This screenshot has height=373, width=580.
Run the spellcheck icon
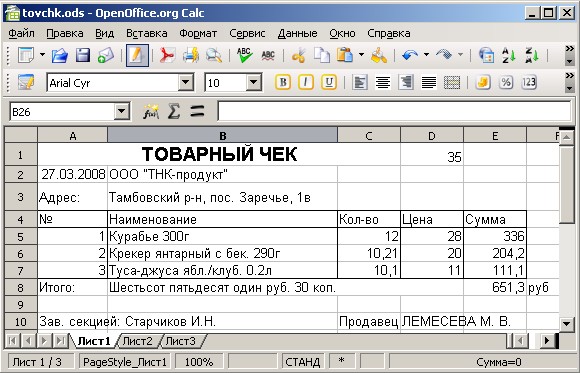pos(245,56)
